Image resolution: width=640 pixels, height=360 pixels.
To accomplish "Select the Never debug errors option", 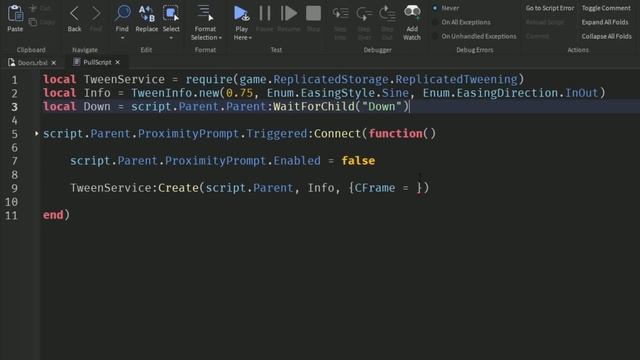I will pos(435,8).
